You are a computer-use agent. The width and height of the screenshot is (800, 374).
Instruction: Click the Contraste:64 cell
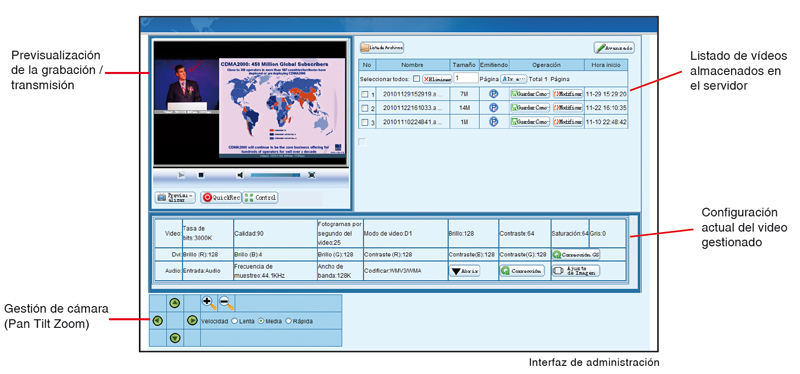pyautogui.click(x=524, y=234)
